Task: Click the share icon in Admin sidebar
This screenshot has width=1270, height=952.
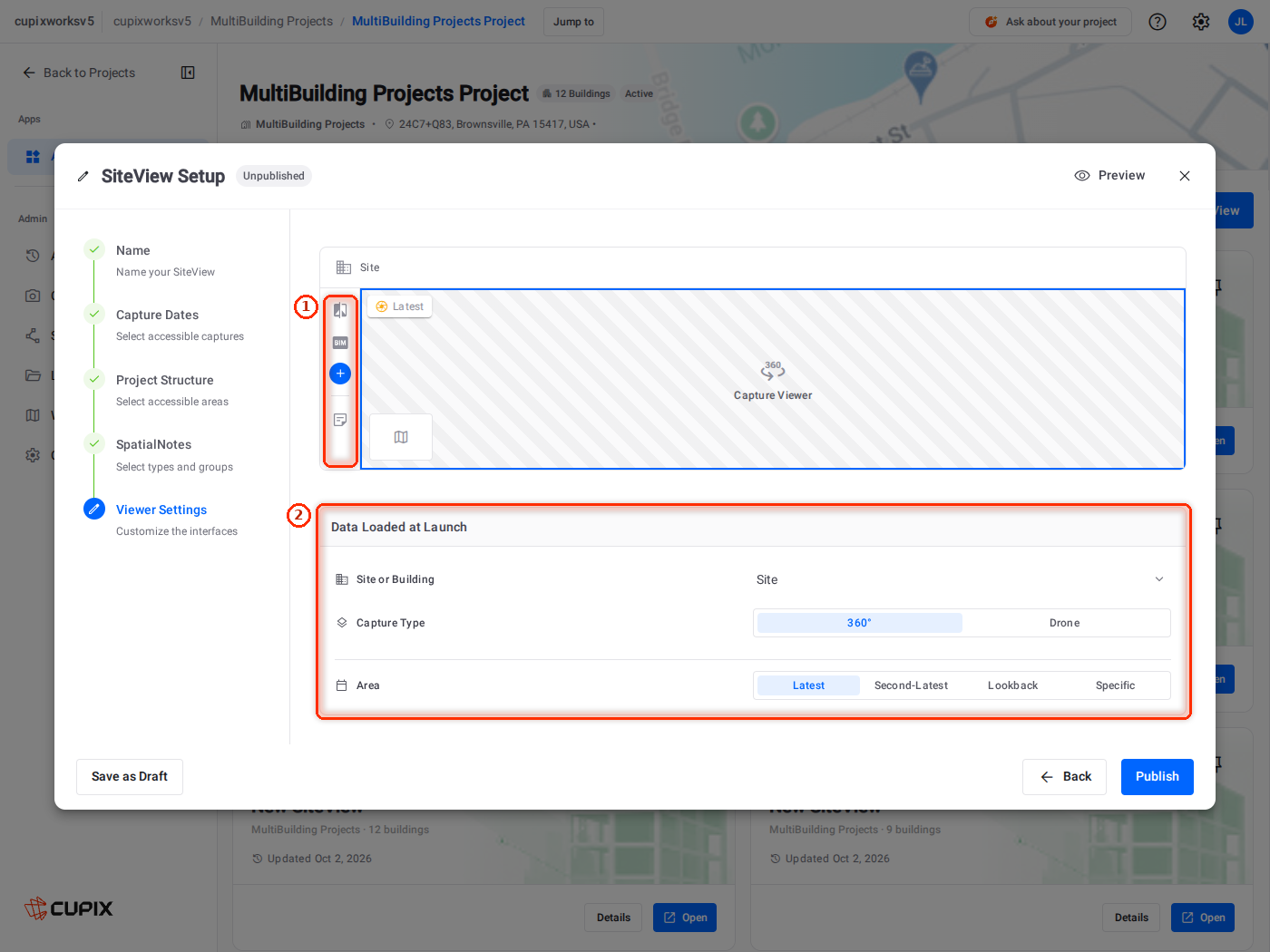Action: tap(33, 335)
